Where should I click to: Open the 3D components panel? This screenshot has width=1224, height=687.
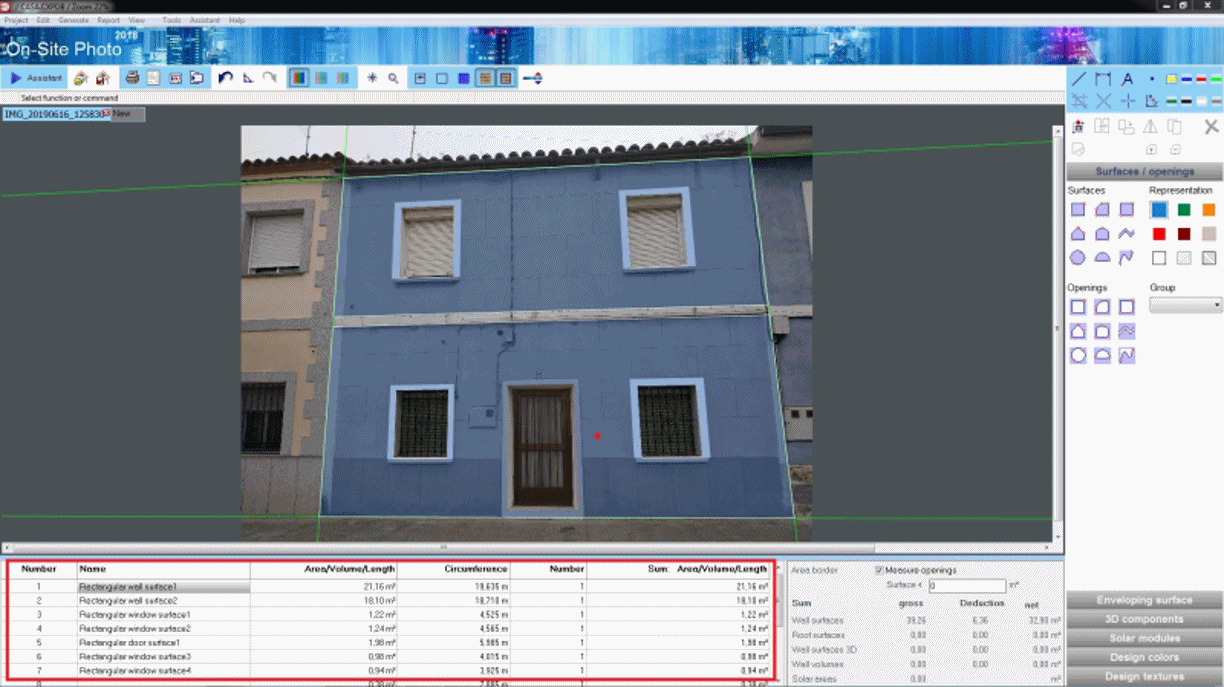point(1144,619)
